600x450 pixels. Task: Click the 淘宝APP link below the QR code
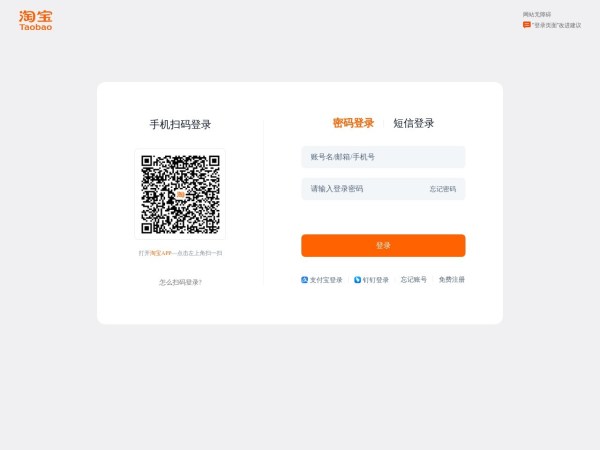161,253
